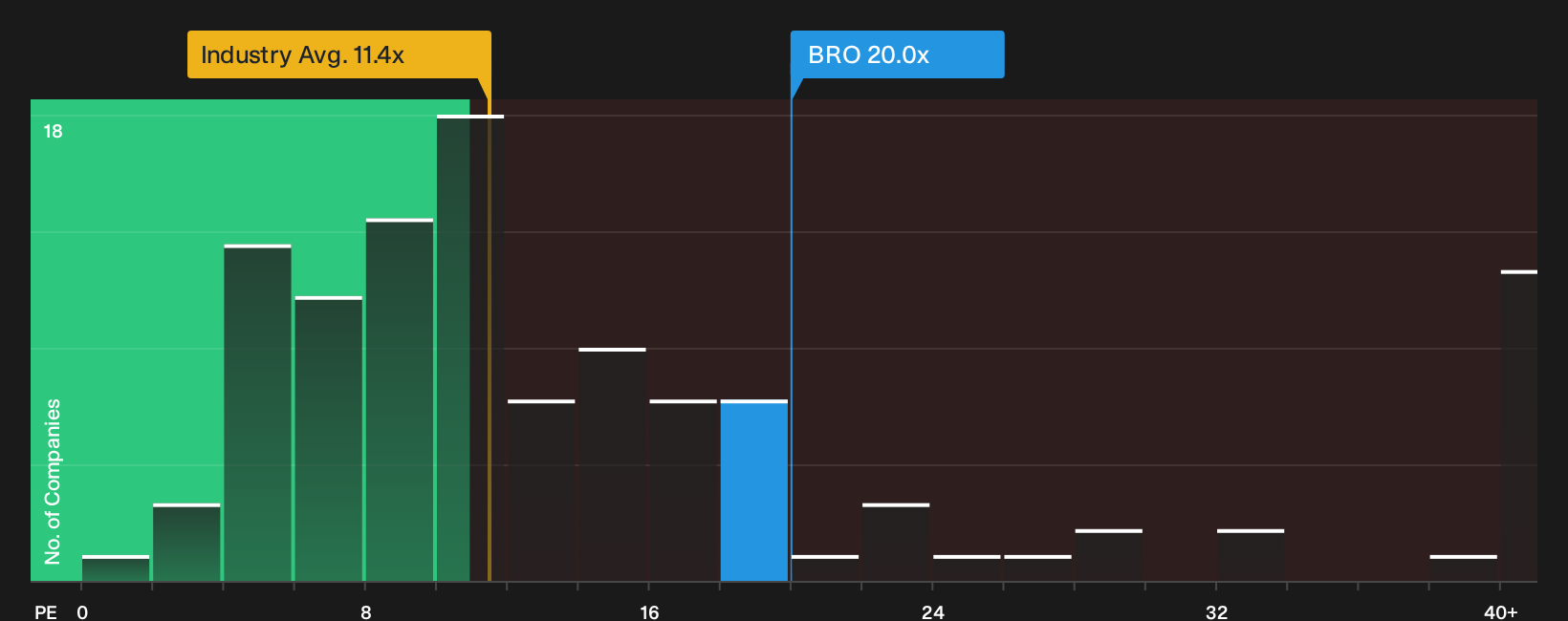Click the Industry Avg. 11.4x label
1568x621 pixels.
pyautogui.click(x=339, y=54)
